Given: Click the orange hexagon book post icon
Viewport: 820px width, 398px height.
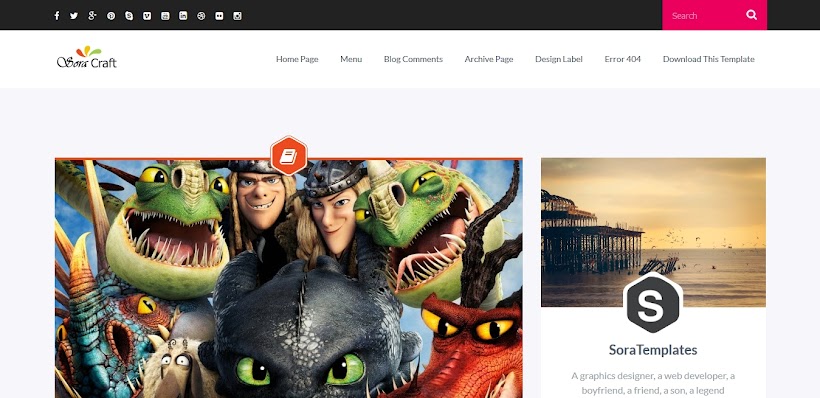Looking at the screenshot, I should click(x=289, y=155).
